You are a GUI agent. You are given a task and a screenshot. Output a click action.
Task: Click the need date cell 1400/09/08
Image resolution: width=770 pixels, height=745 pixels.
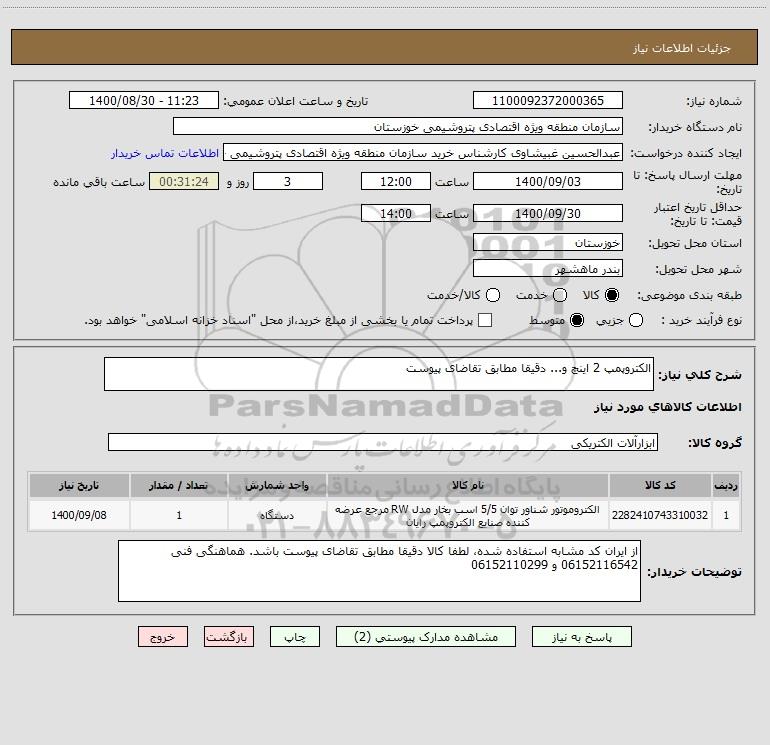[79, 515]
